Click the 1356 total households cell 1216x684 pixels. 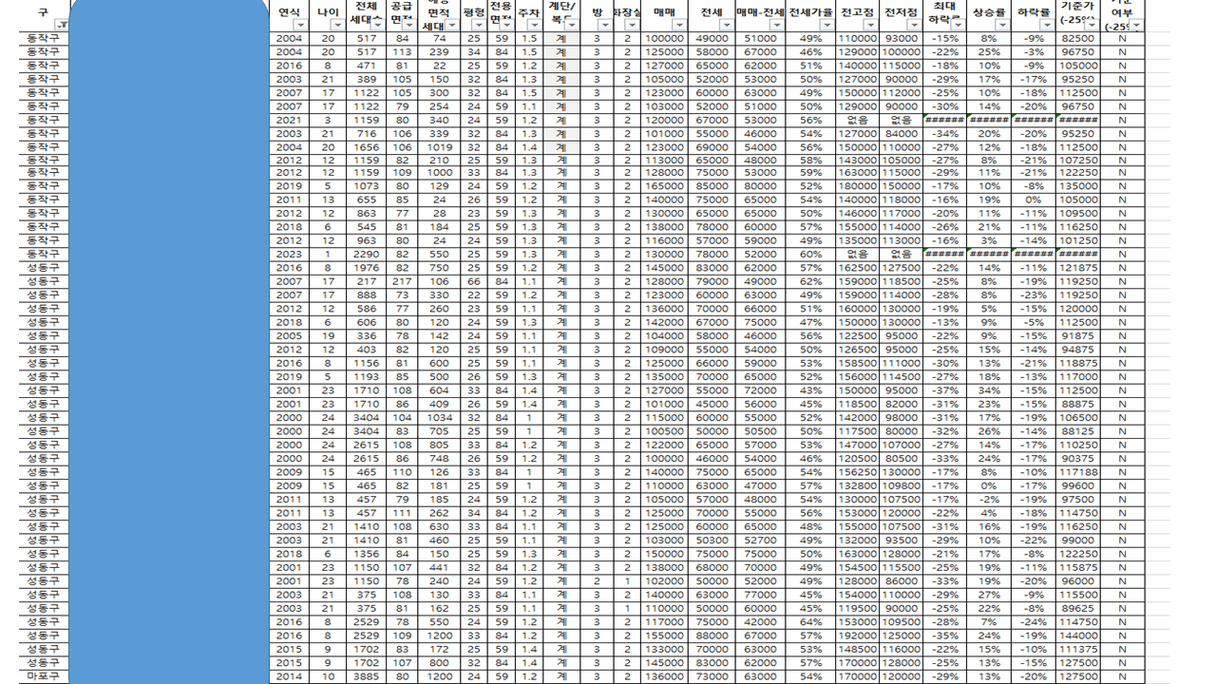pyautogui.click(x=367, y=554)
